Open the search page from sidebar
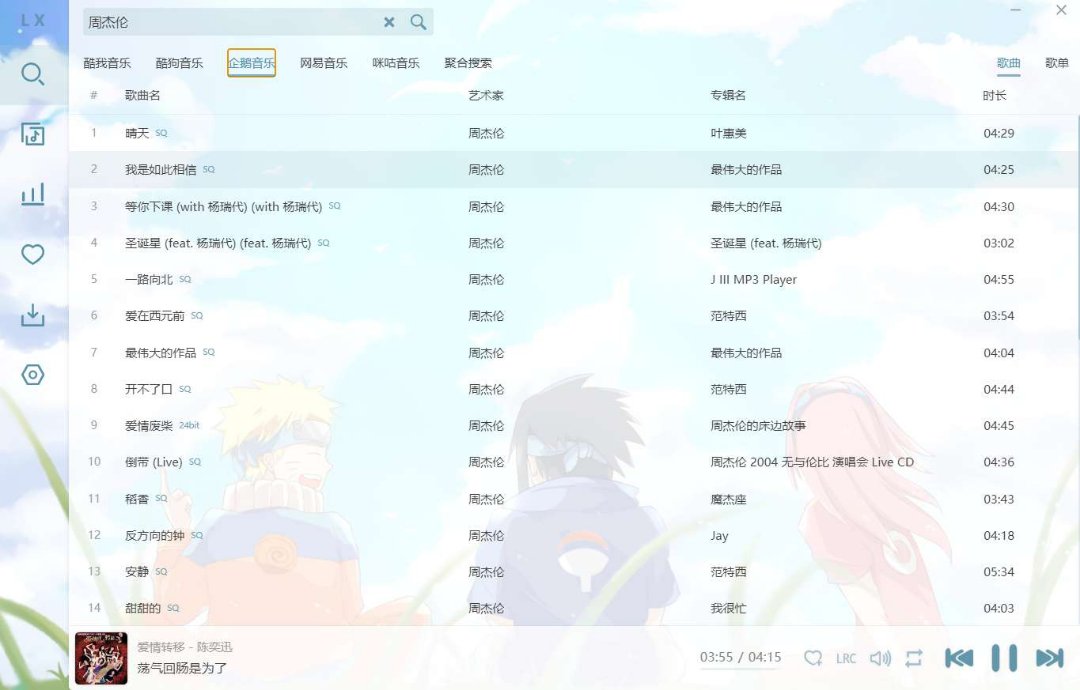The image size is (1080, 690). (33, 75)
